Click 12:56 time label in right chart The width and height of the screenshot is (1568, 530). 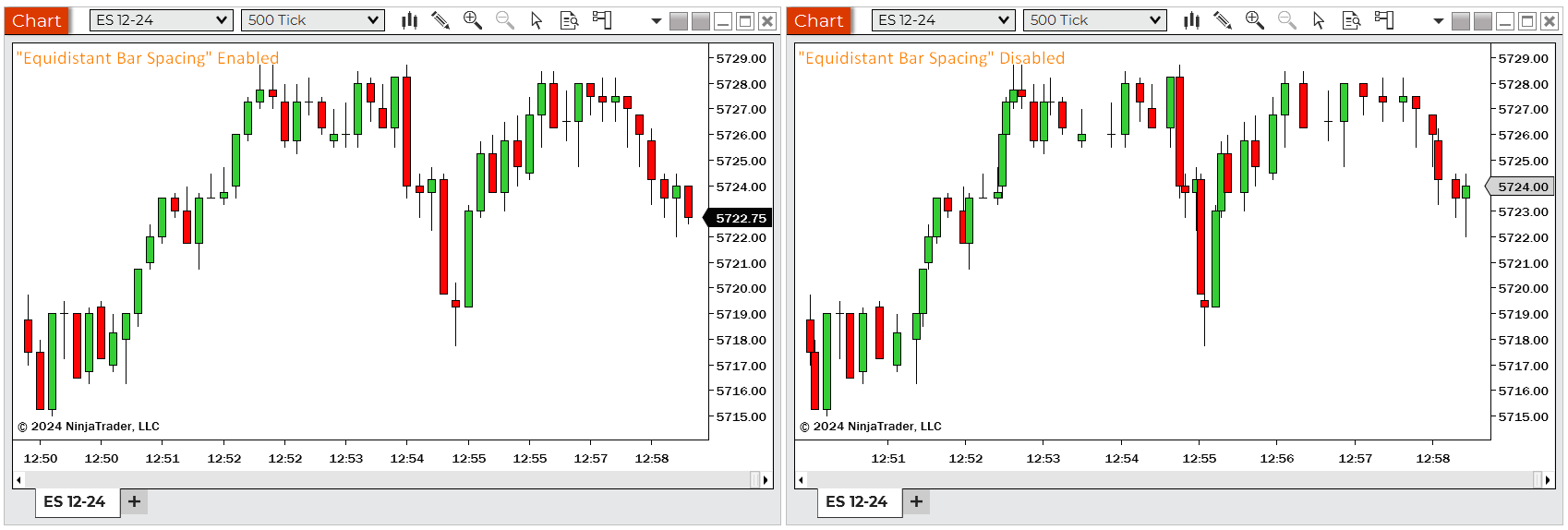point(1277,458)
